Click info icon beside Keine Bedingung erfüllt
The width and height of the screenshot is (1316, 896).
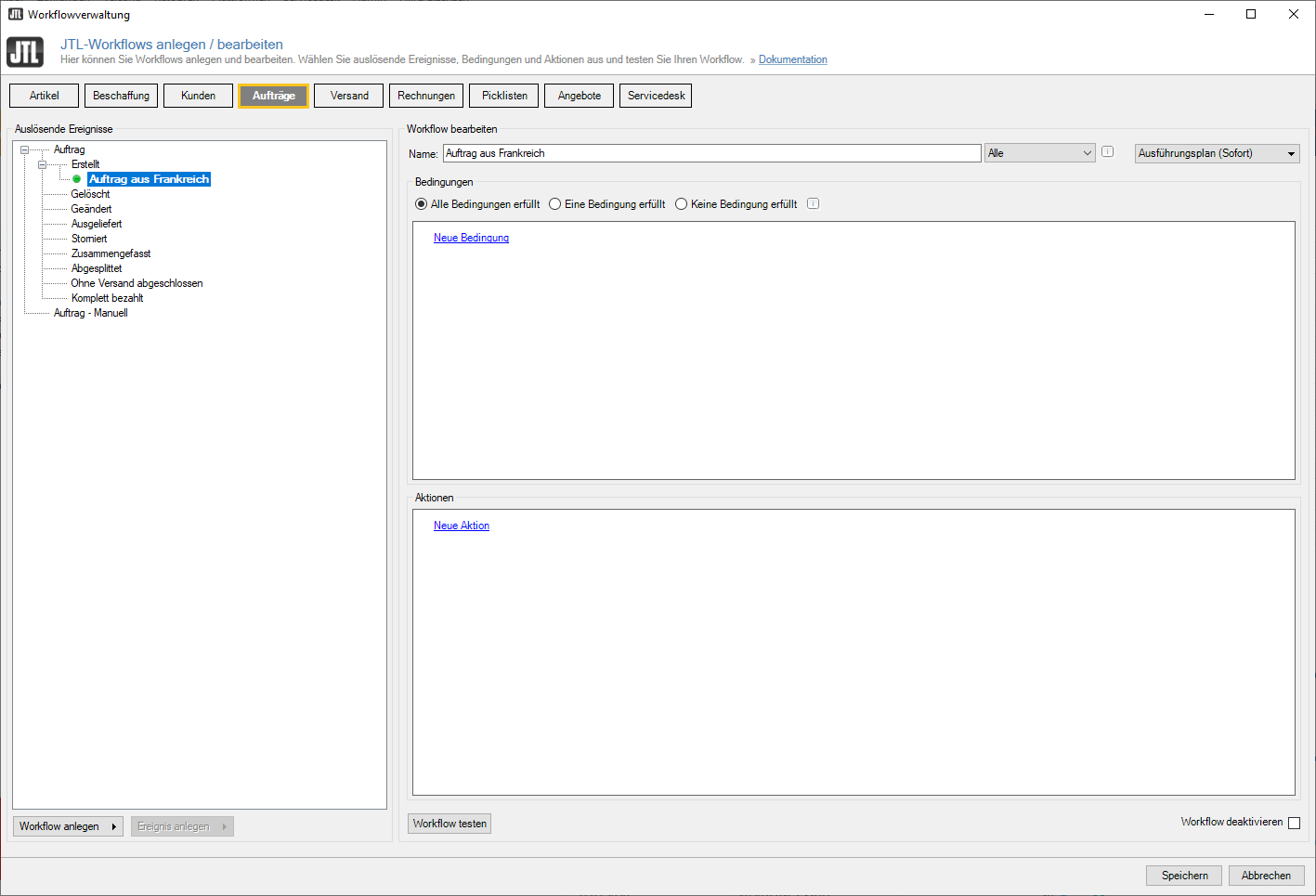[x=813, y=203]
